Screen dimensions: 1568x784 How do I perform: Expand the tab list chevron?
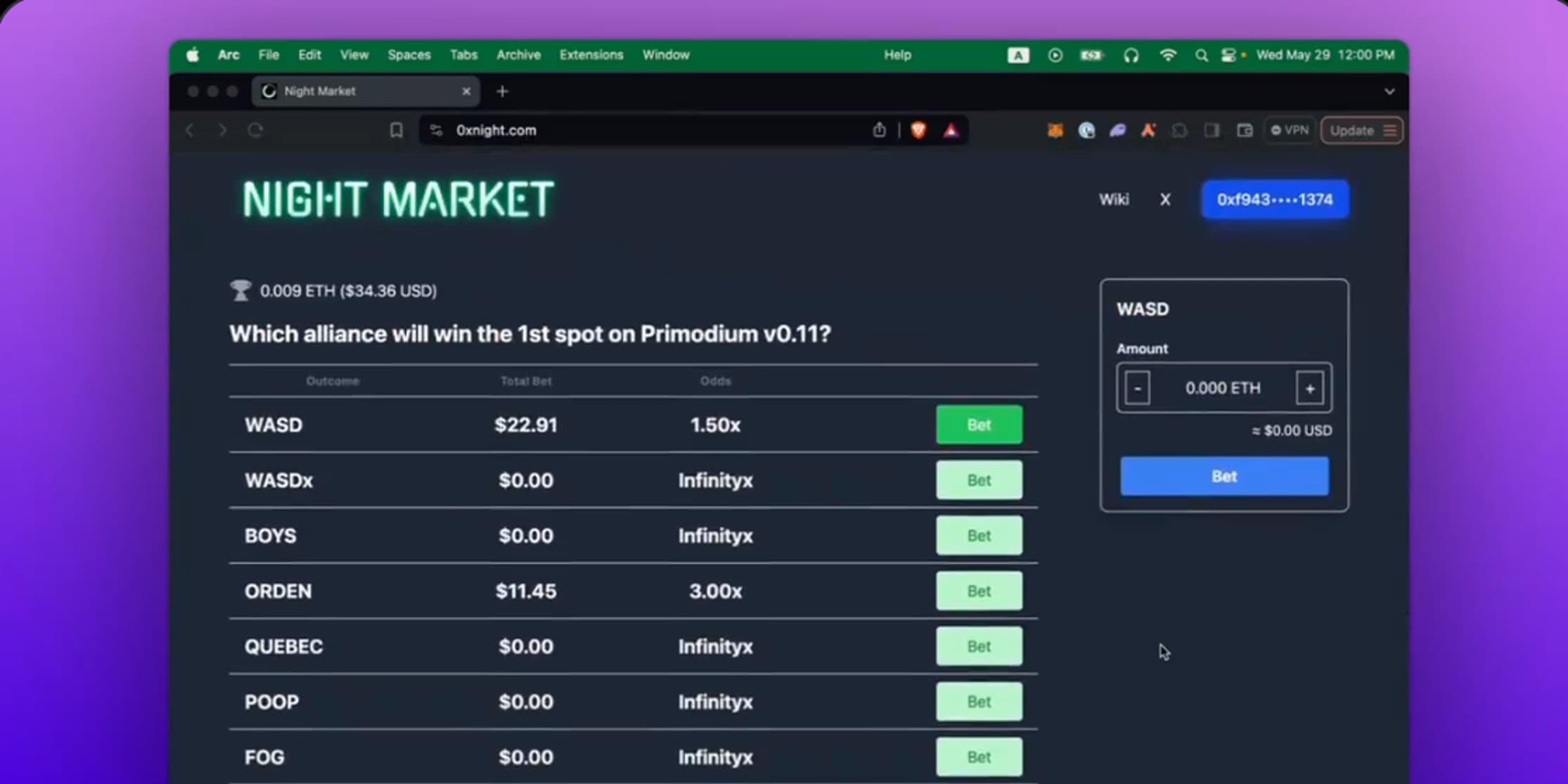pos(1389,91)
